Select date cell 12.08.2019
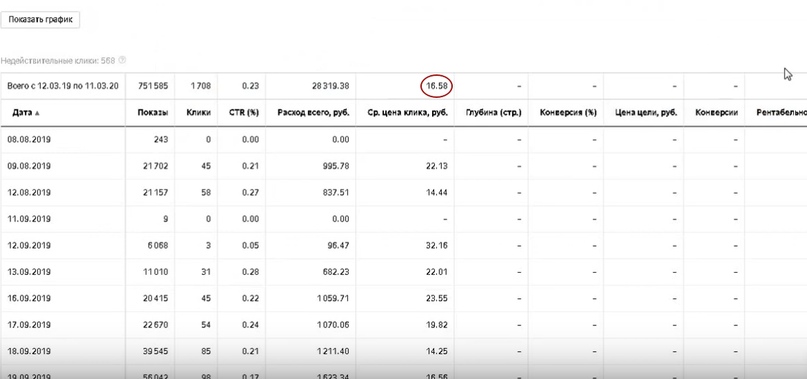The image size is (807, 379). coord(29,193)
